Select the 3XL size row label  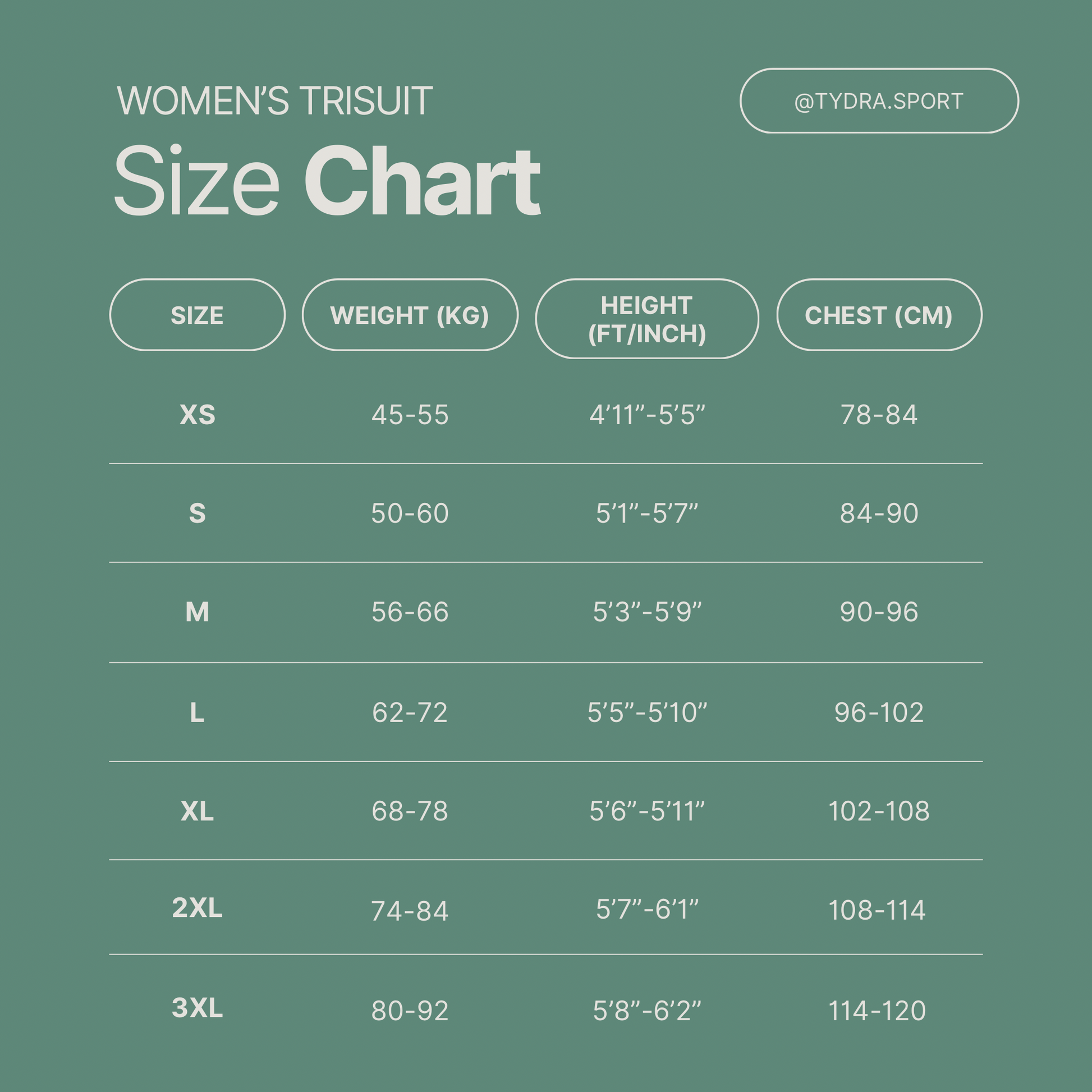198,1008
